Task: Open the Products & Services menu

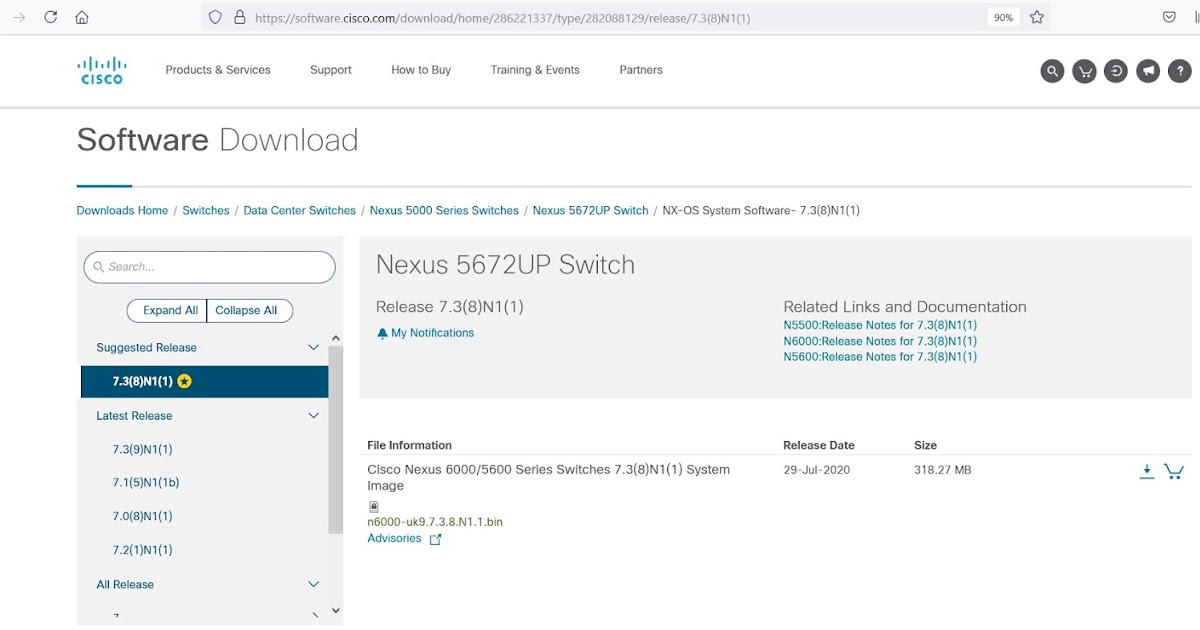Action: tap(218, 70)
